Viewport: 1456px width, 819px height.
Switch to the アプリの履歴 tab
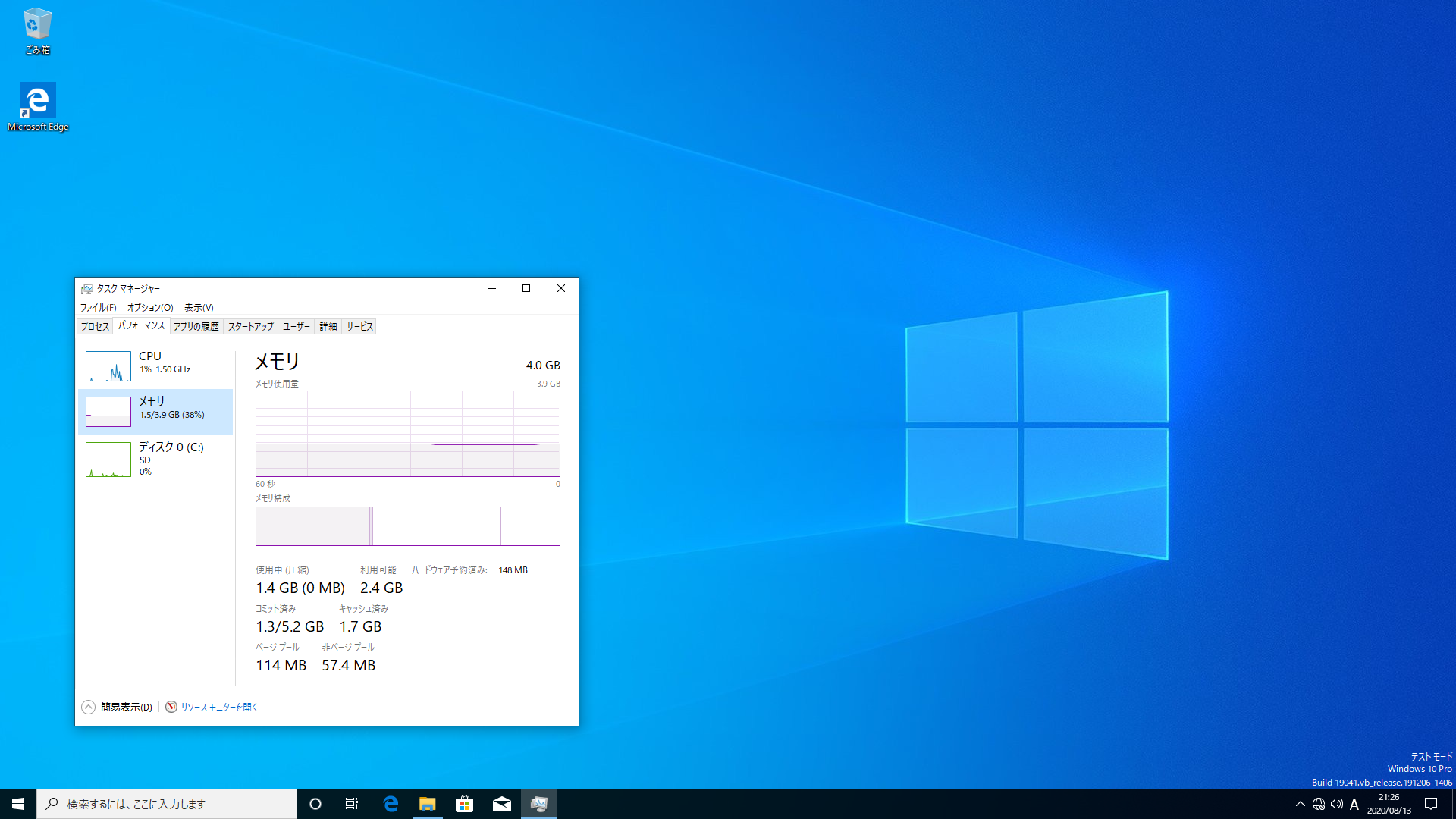click(x=196, y=327)
